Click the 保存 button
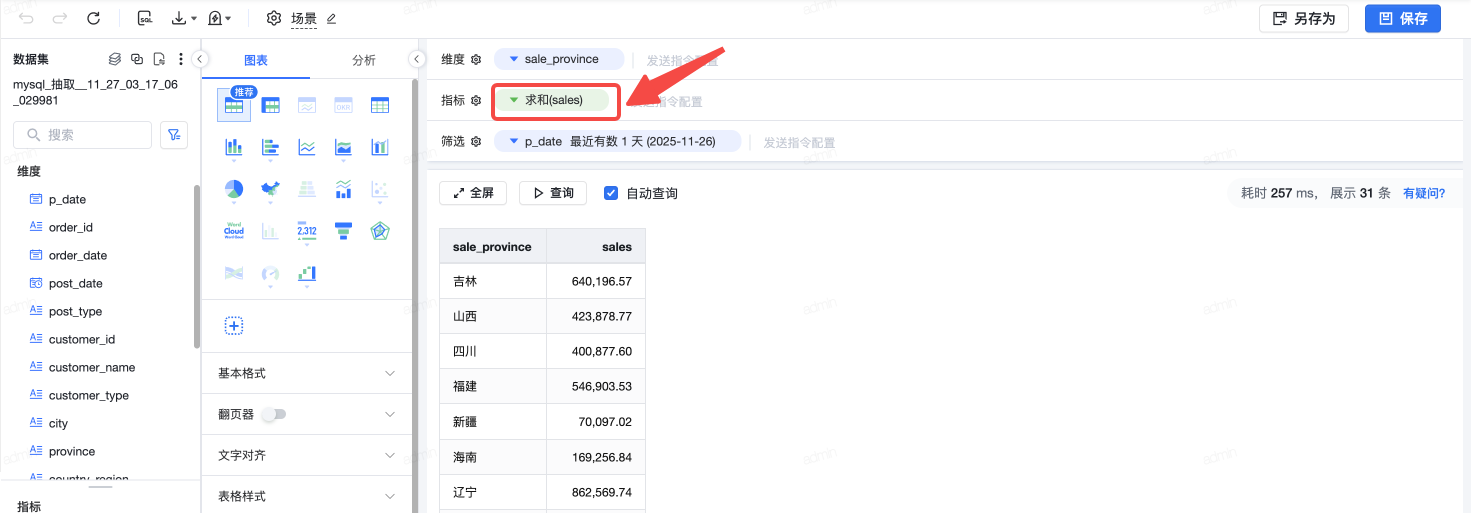1471x513 pixels. coord(1403,18)
